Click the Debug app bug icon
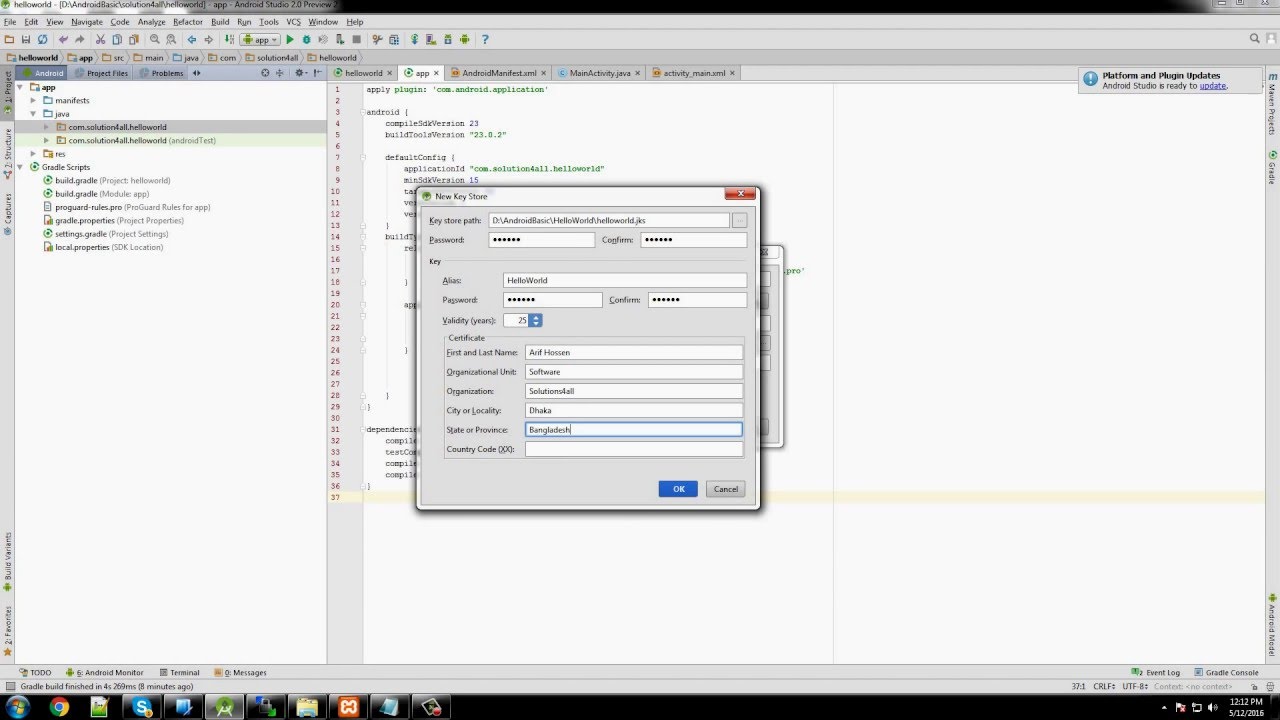1280x720 pixels. pos(307,39)
